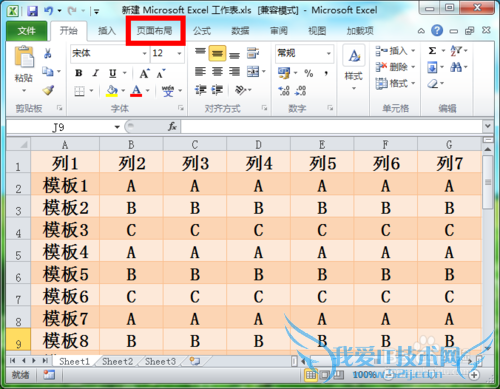The image size is (500, 389).
Task: Switch to Data (数据) tab
Action: click(x=240, y=31)
